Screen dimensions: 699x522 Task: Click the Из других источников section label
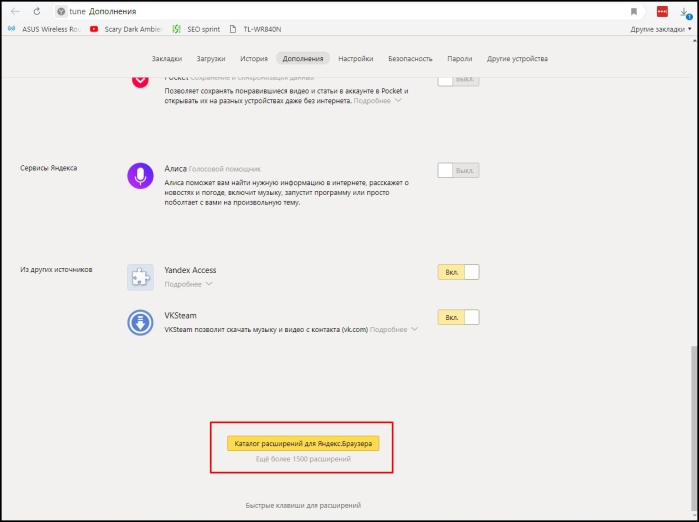coord(56,269)
